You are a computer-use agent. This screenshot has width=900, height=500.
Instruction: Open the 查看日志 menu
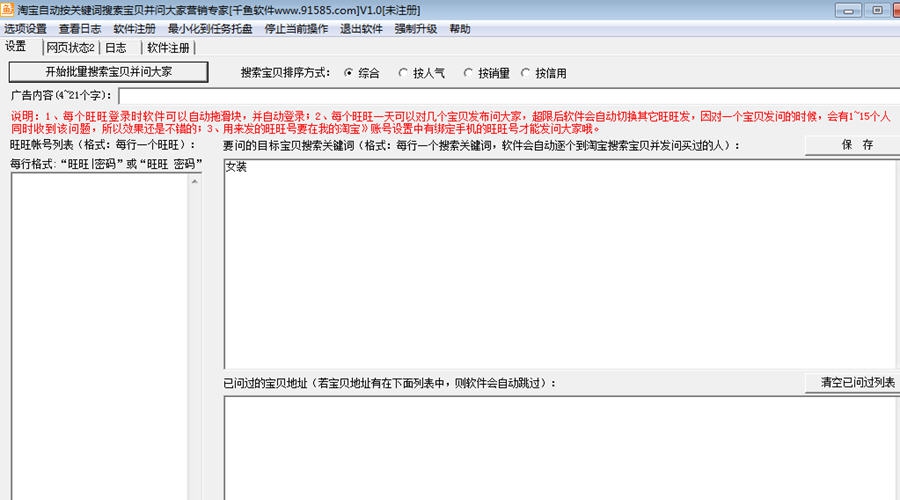(80, 29)
